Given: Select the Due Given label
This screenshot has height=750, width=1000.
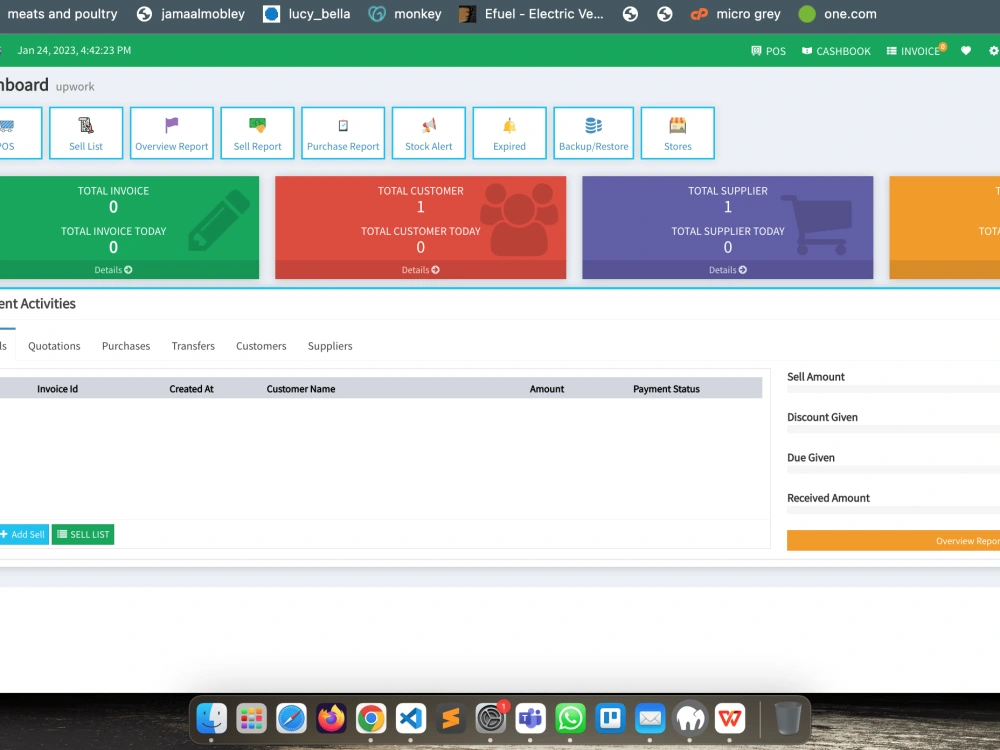Looking at the screenshot, I should point(811,457).
